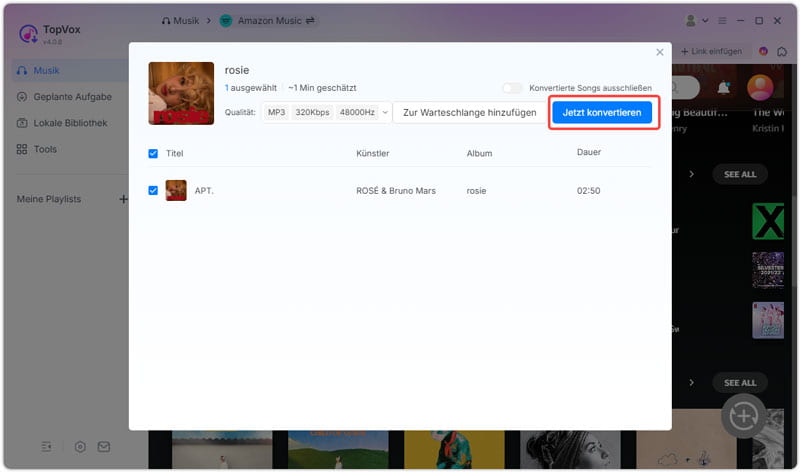Click the rosie album cover thumbnail

[181, 93]
